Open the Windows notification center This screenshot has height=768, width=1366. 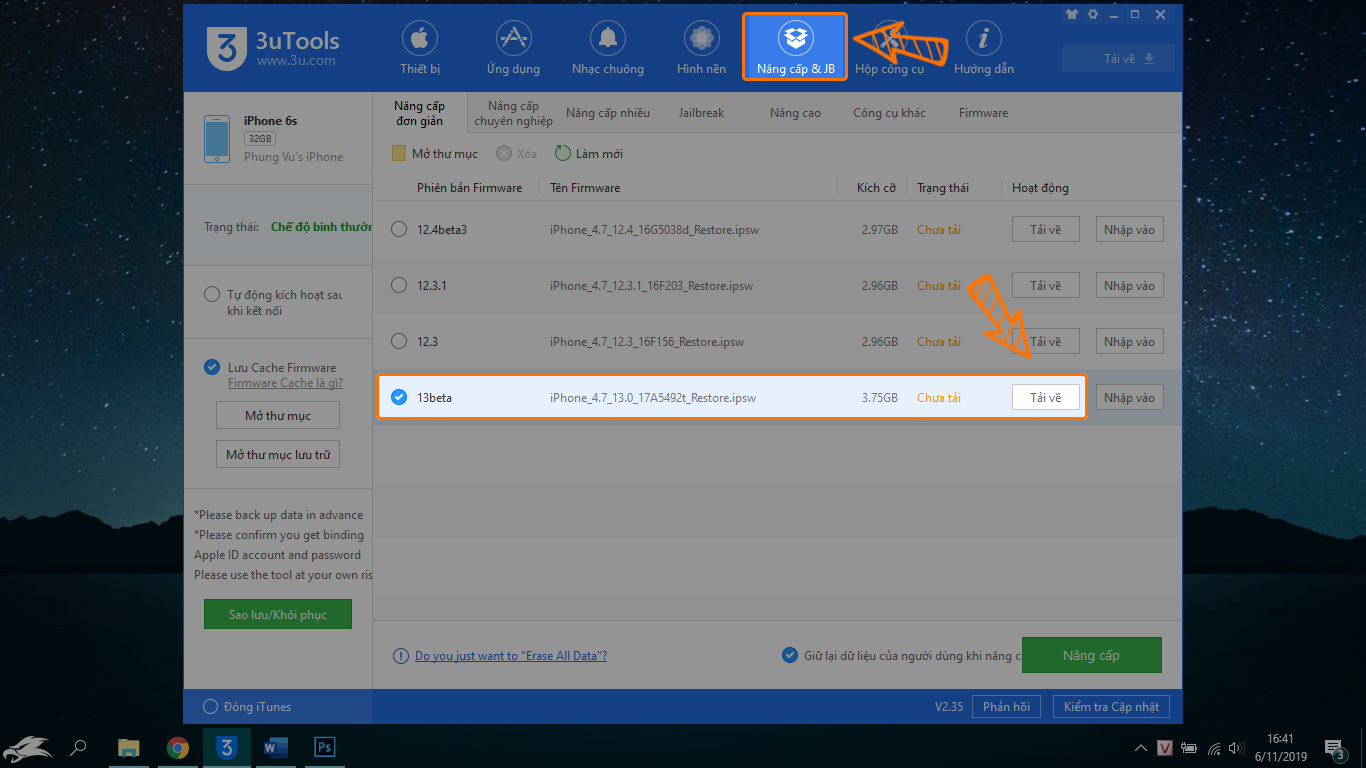(1334, 747)
